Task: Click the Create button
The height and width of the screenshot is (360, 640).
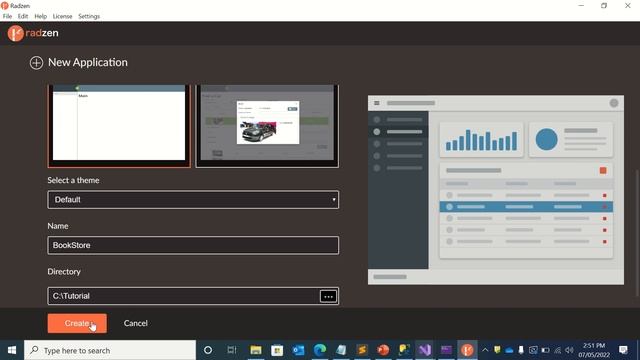Action: [x=77, y=323]
